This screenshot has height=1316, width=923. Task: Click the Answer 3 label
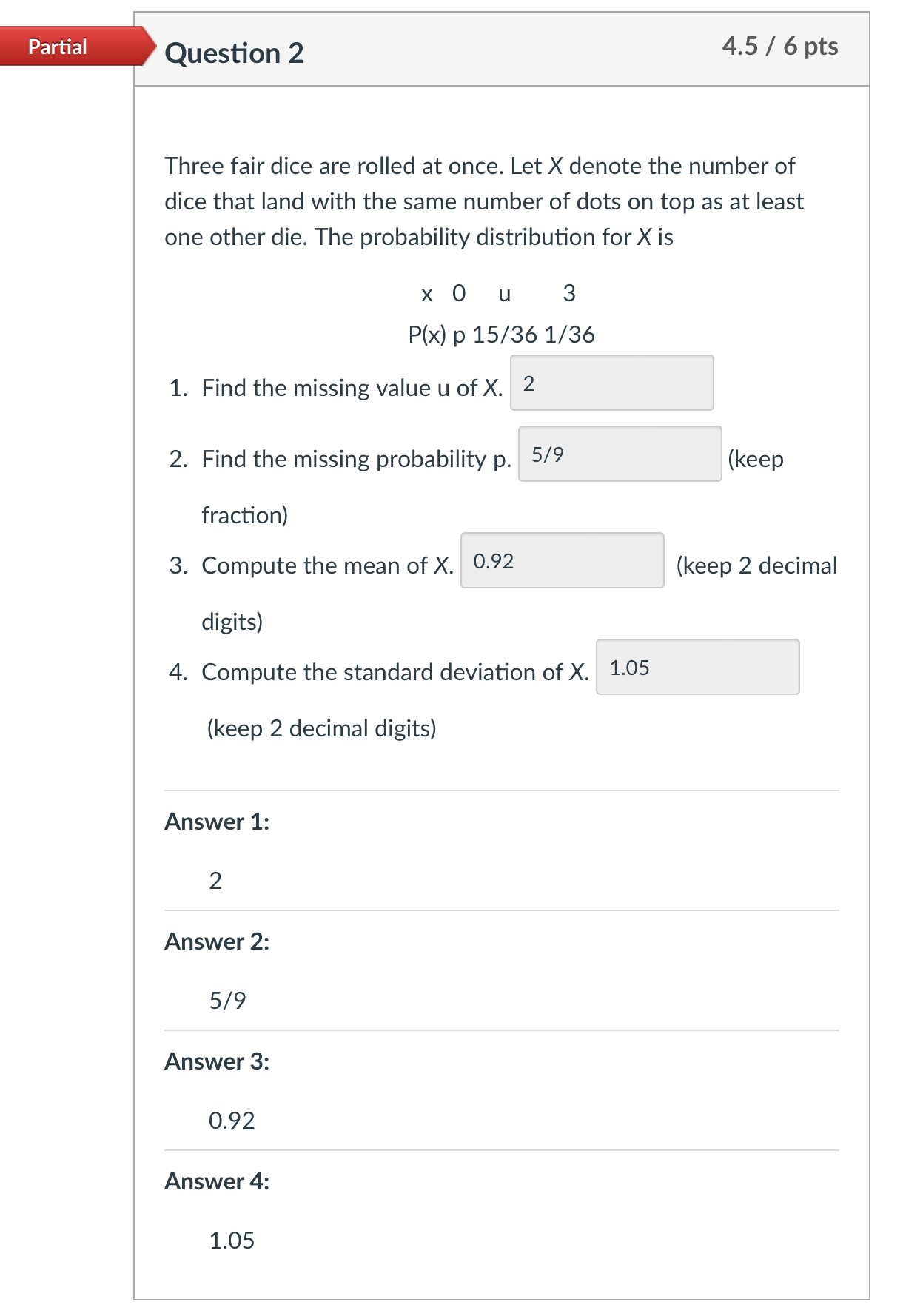pos(216,1061)
